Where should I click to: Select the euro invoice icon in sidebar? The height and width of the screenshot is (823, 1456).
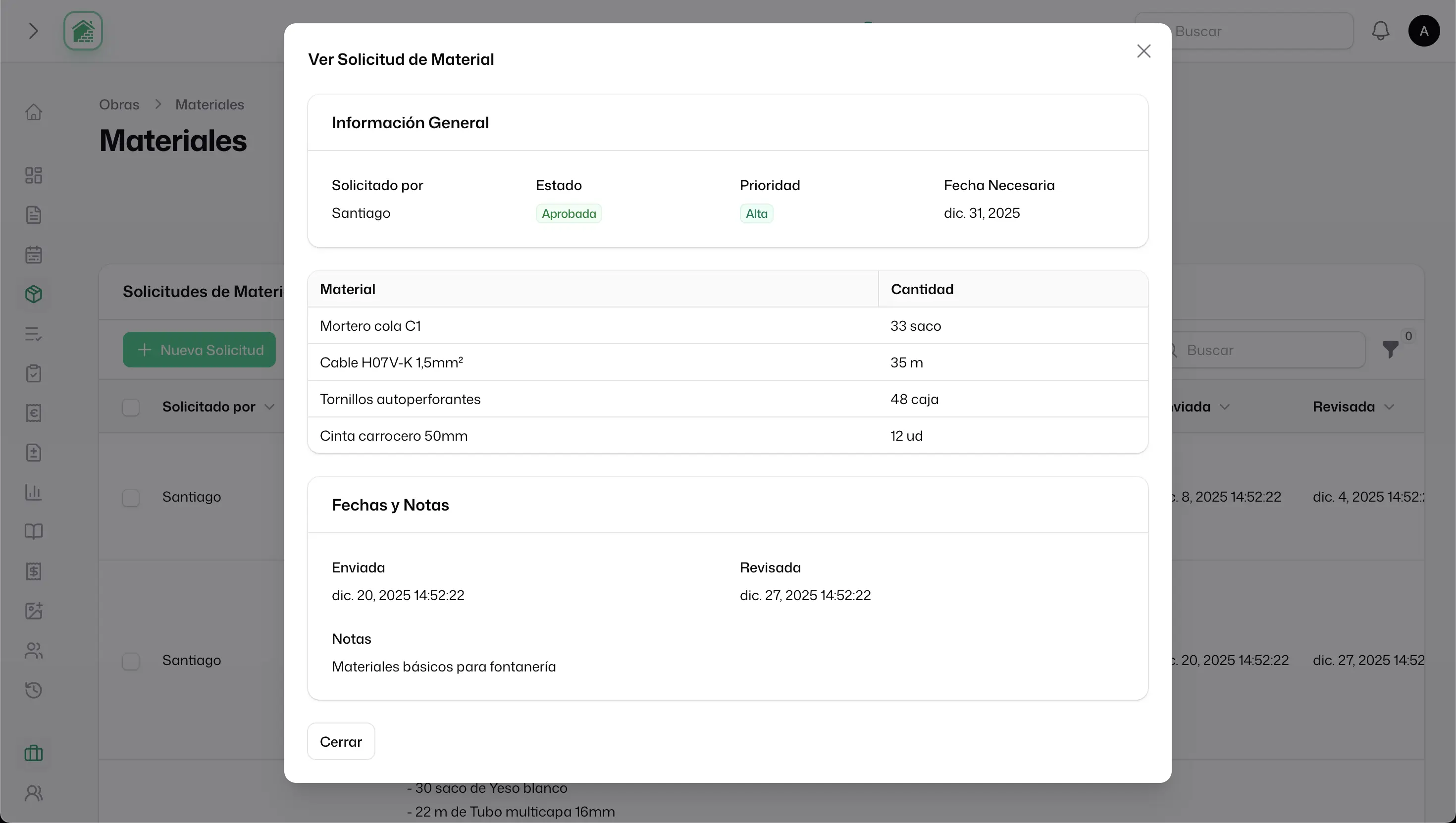tap(33, 412)
